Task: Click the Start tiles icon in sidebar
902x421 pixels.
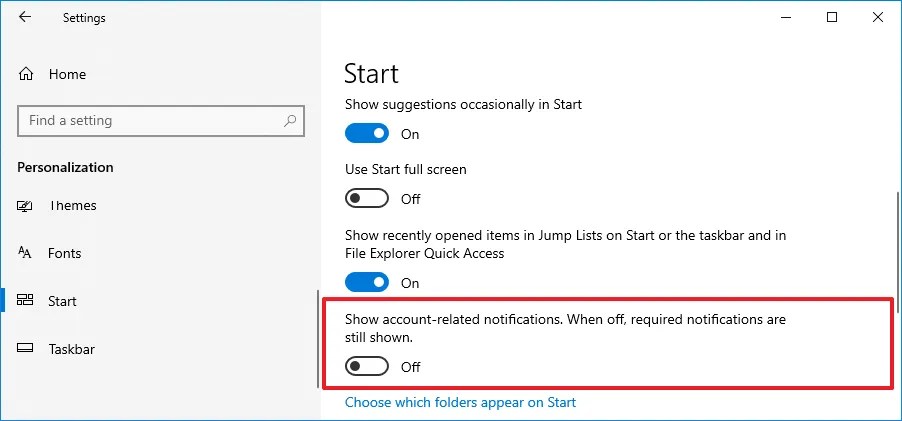Action: (x=25, y=300)
